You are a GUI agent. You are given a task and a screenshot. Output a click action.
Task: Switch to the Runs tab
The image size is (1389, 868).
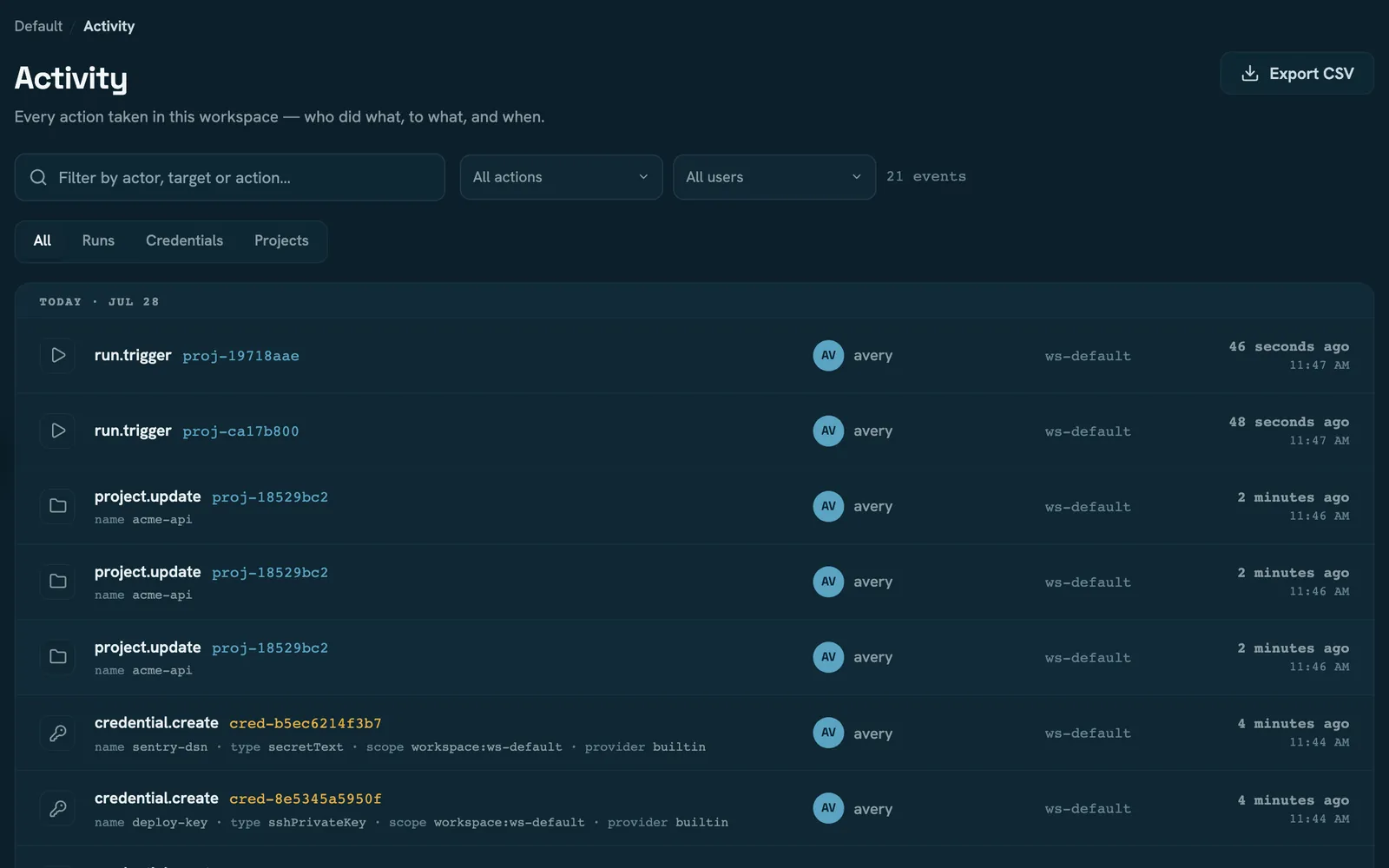tap(98, 240)
